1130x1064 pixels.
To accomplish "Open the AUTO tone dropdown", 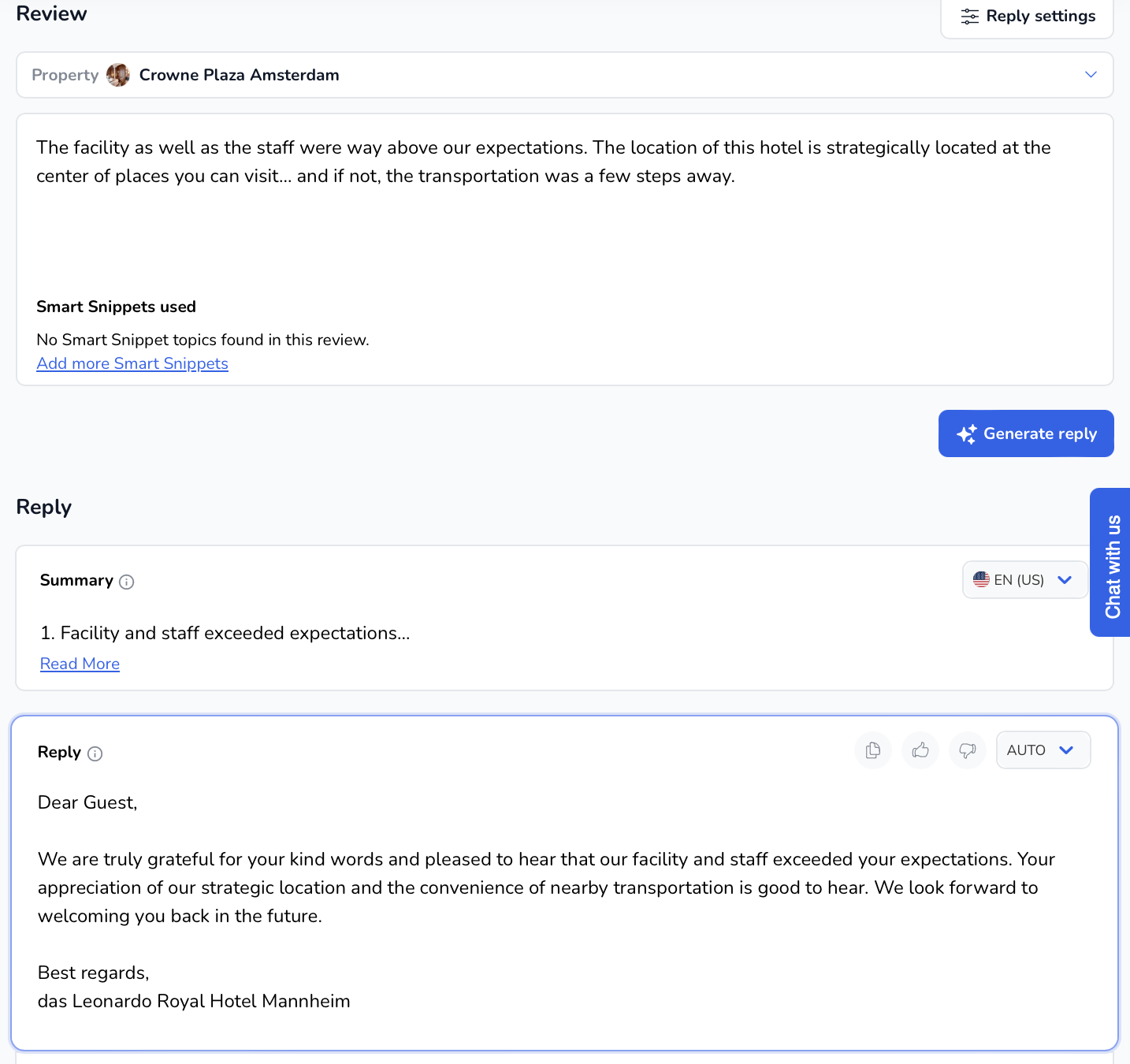I will click(x=1043, y=750).
